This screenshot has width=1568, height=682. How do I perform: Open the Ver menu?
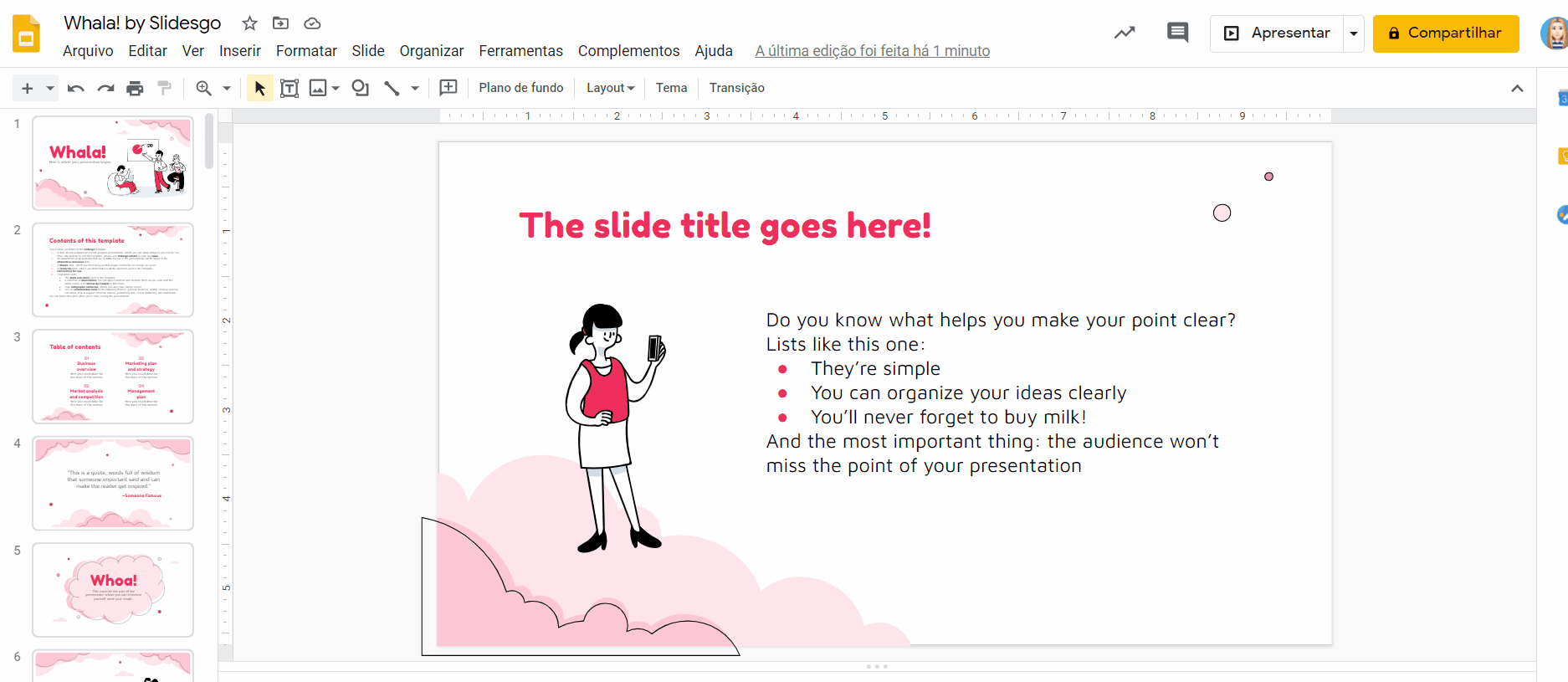tap(193, 51)
